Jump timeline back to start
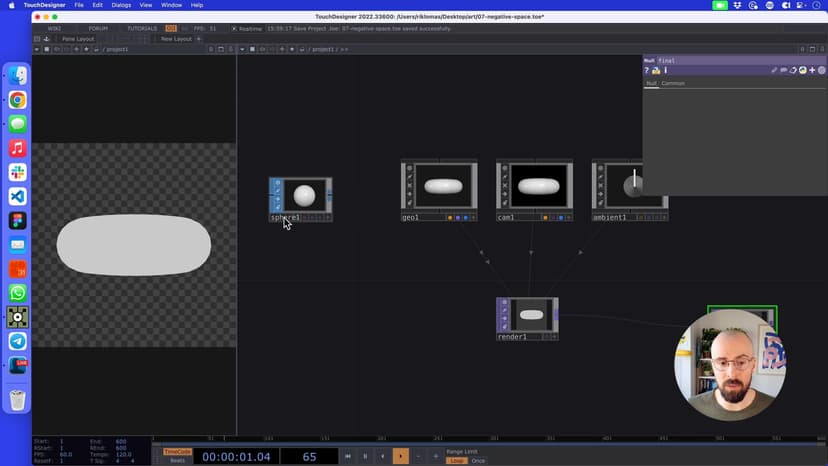This screenshot has height=466, width=828. (348, 456)
